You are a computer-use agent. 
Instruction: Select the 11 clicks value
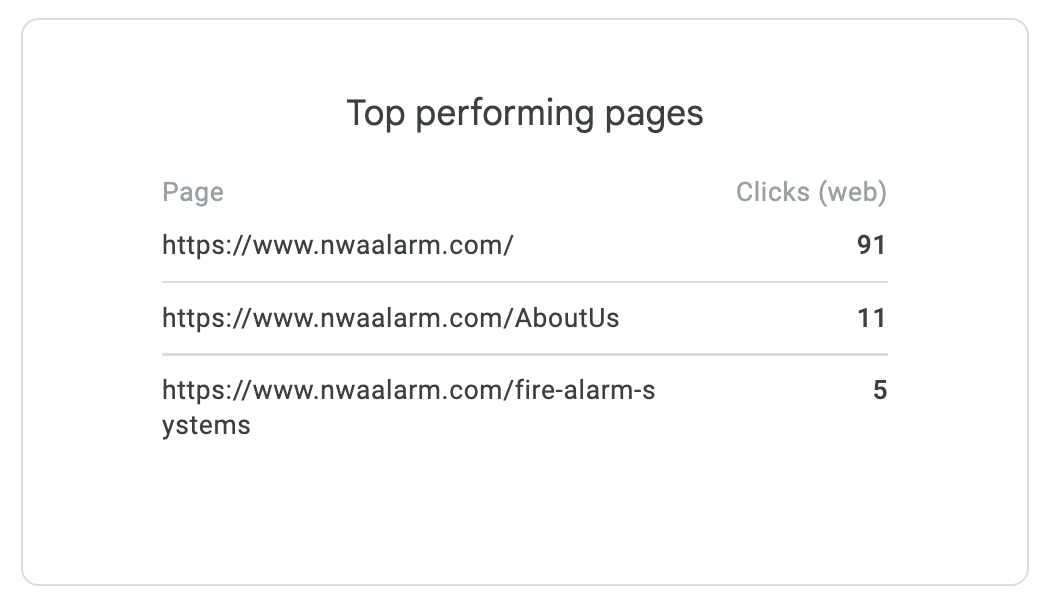tap(871, 318)
